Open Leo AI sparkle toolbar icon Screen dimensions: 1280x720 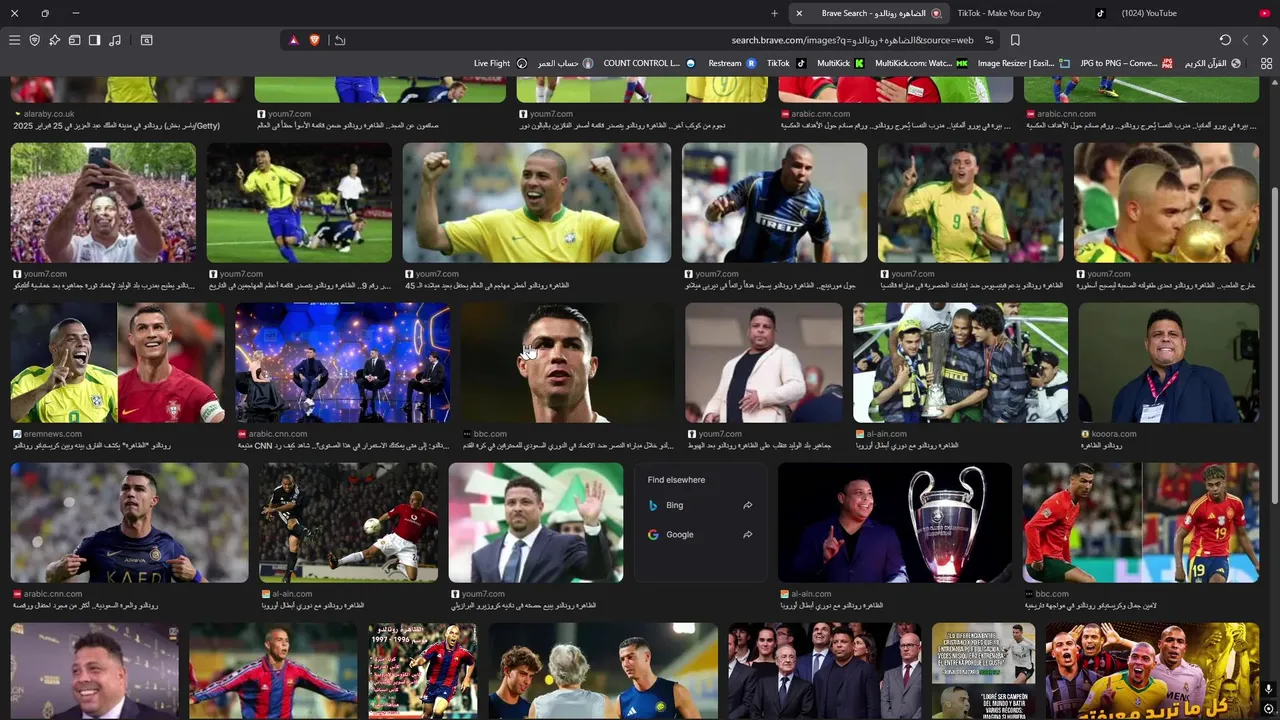pos(54,40)
